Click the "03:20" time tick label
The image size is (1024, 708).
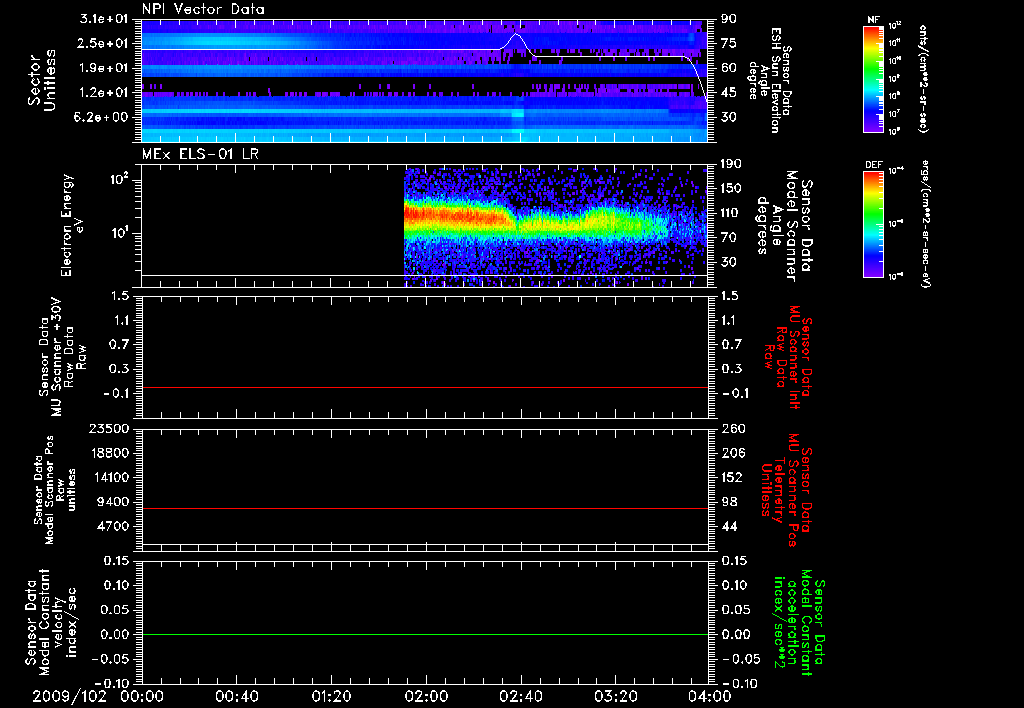pos(616,696)
